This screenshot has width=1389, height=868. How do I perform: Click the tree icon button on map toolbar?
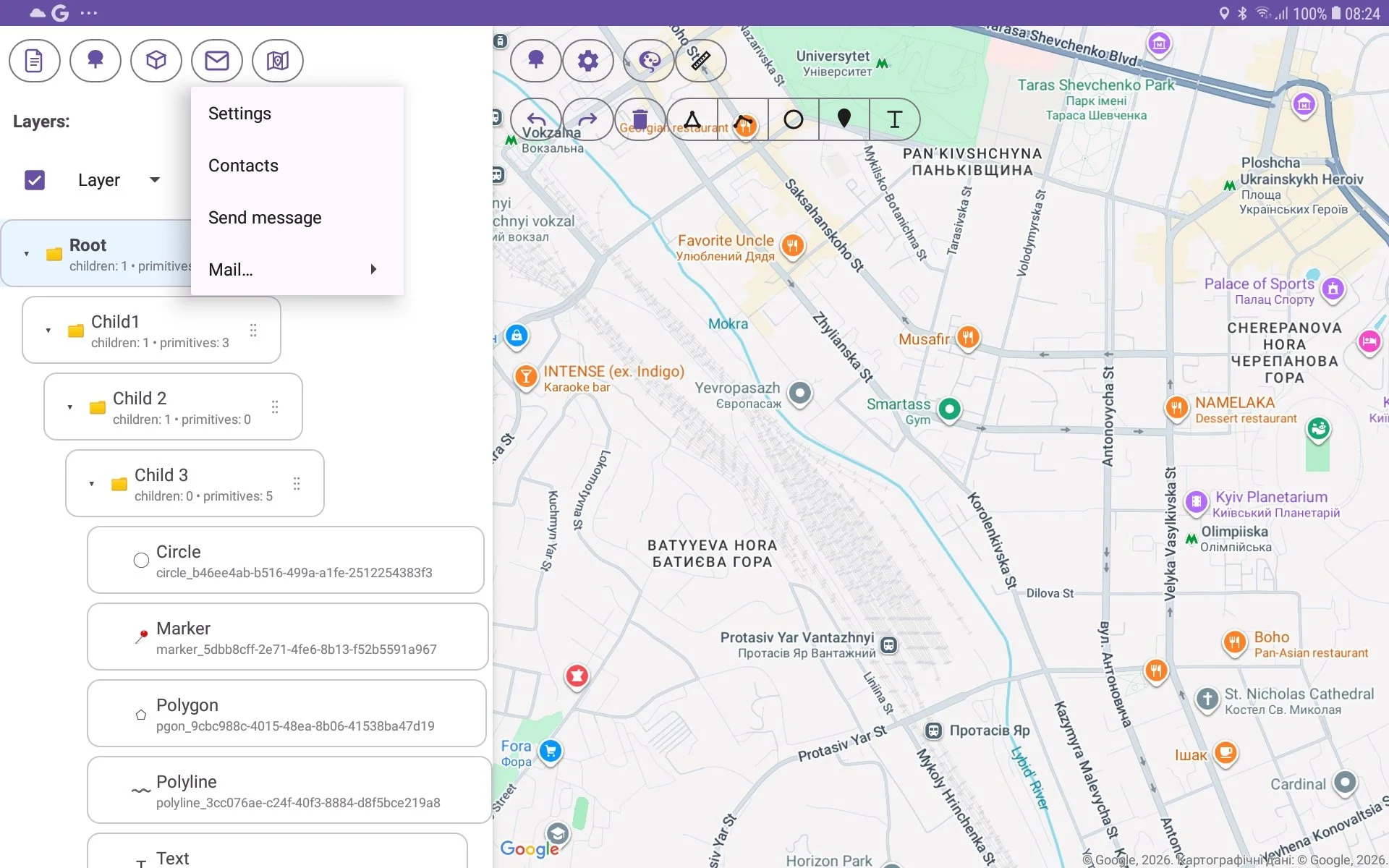click(535, 61)
